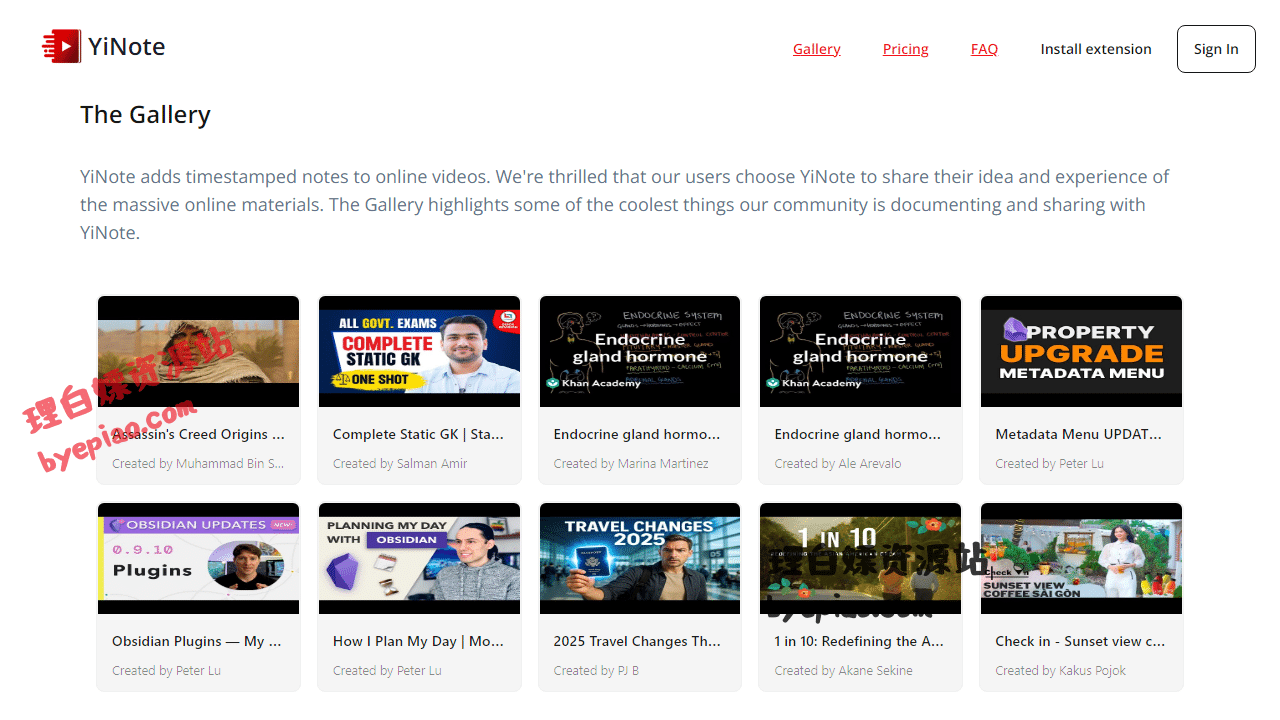The height and width of the screenshot is (720, 1280).
Task: Open the Gallery navigation link
Action: (x=816, y=49)
